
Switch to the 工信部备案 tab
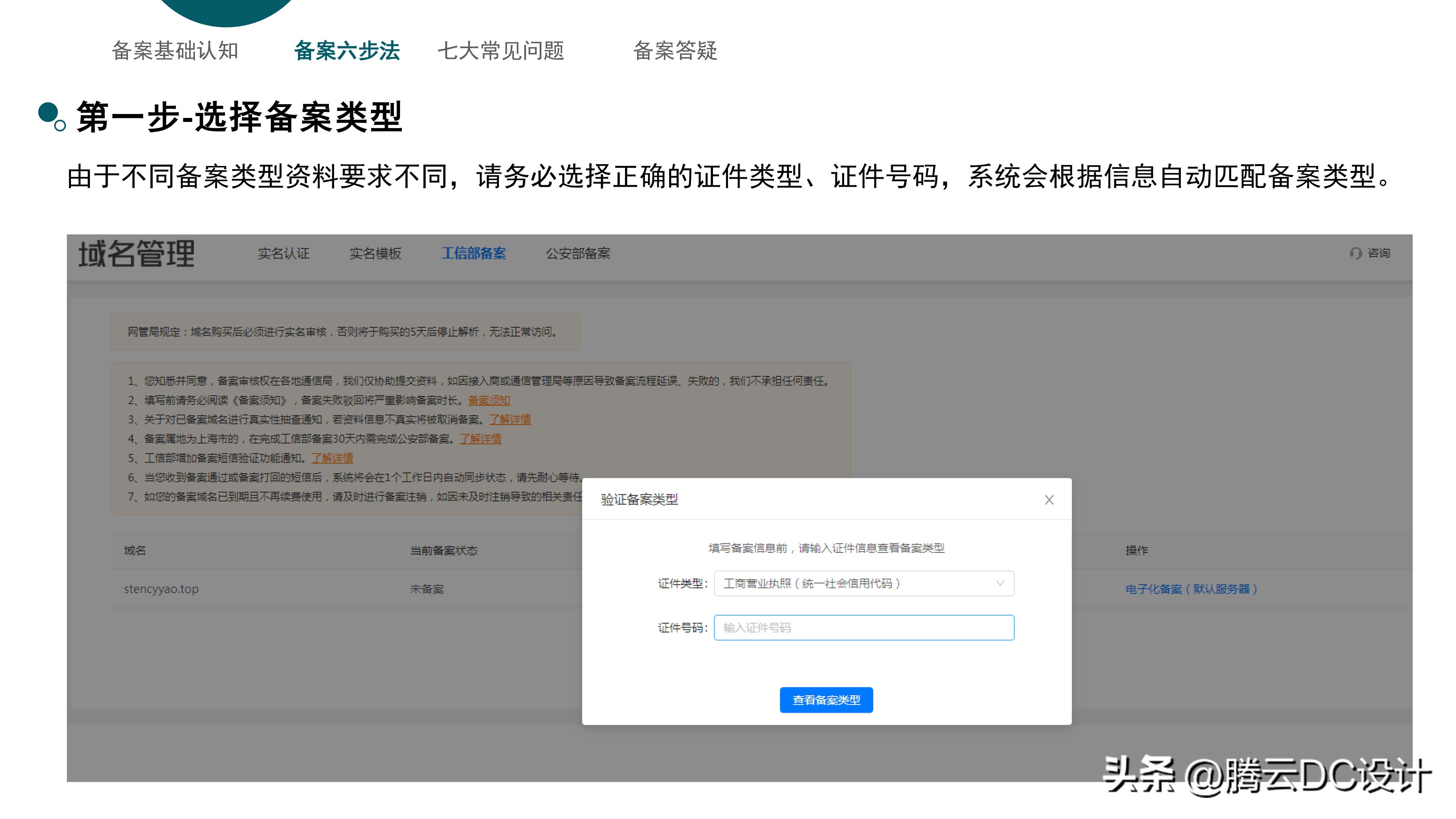(x=474, y=254)
